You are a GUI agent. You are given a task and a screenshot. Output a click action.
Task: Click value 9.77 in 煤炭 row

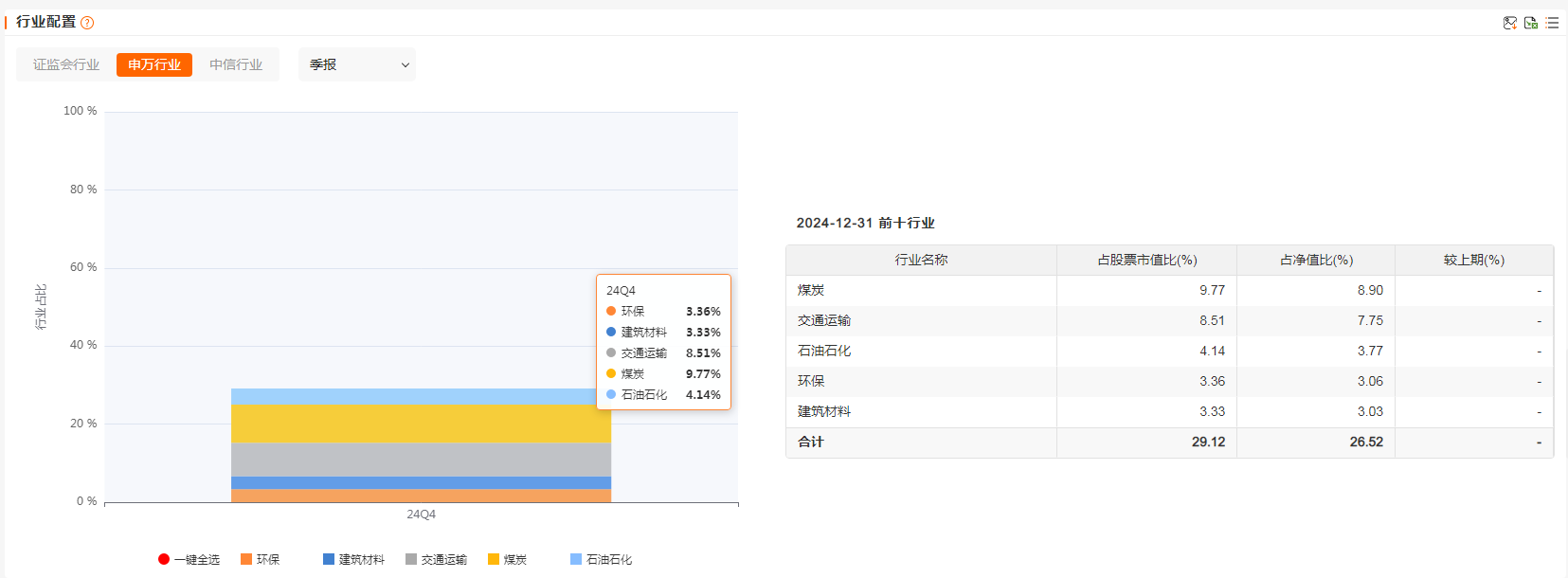(1212, 290)
